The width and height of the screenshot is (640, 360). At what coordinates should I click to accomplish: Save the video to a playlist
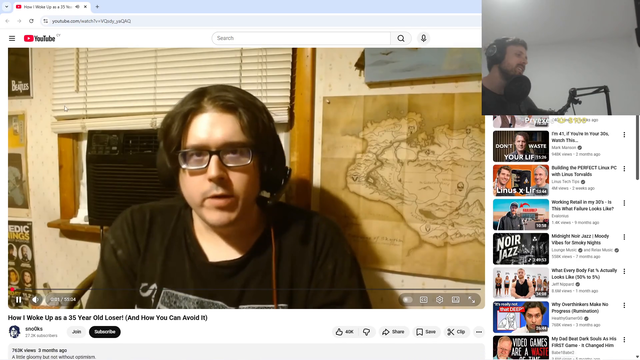point(426,332)
